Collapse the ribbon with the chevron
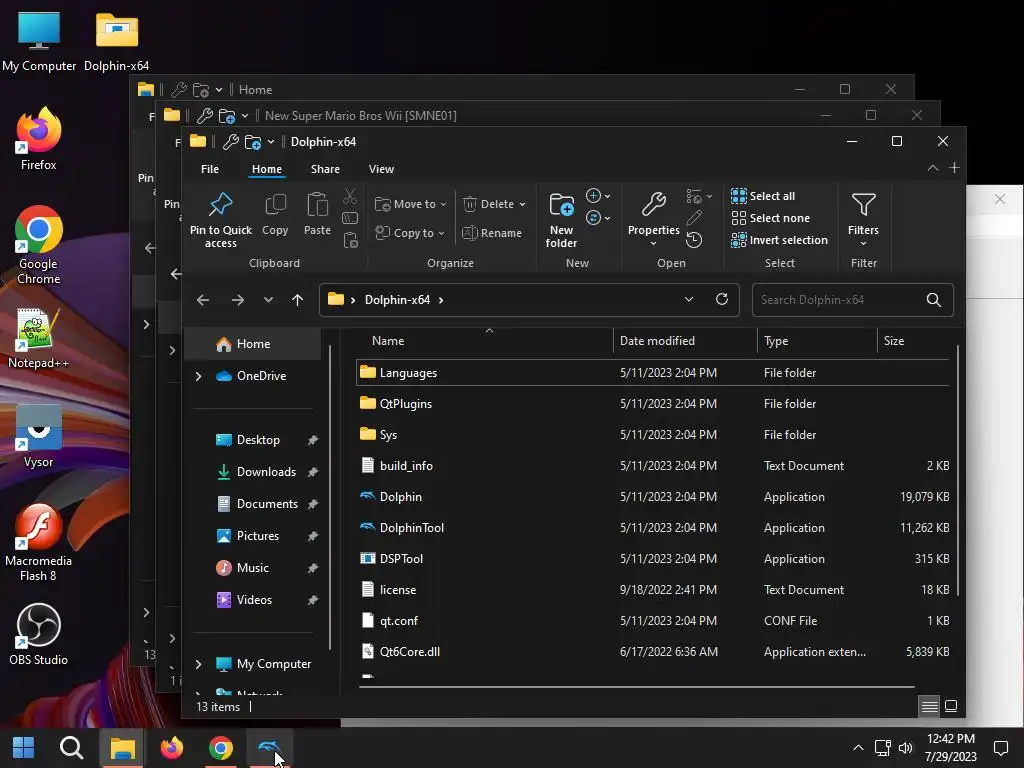Viewport: 1024px width, 768px height. tap(933, 168)
